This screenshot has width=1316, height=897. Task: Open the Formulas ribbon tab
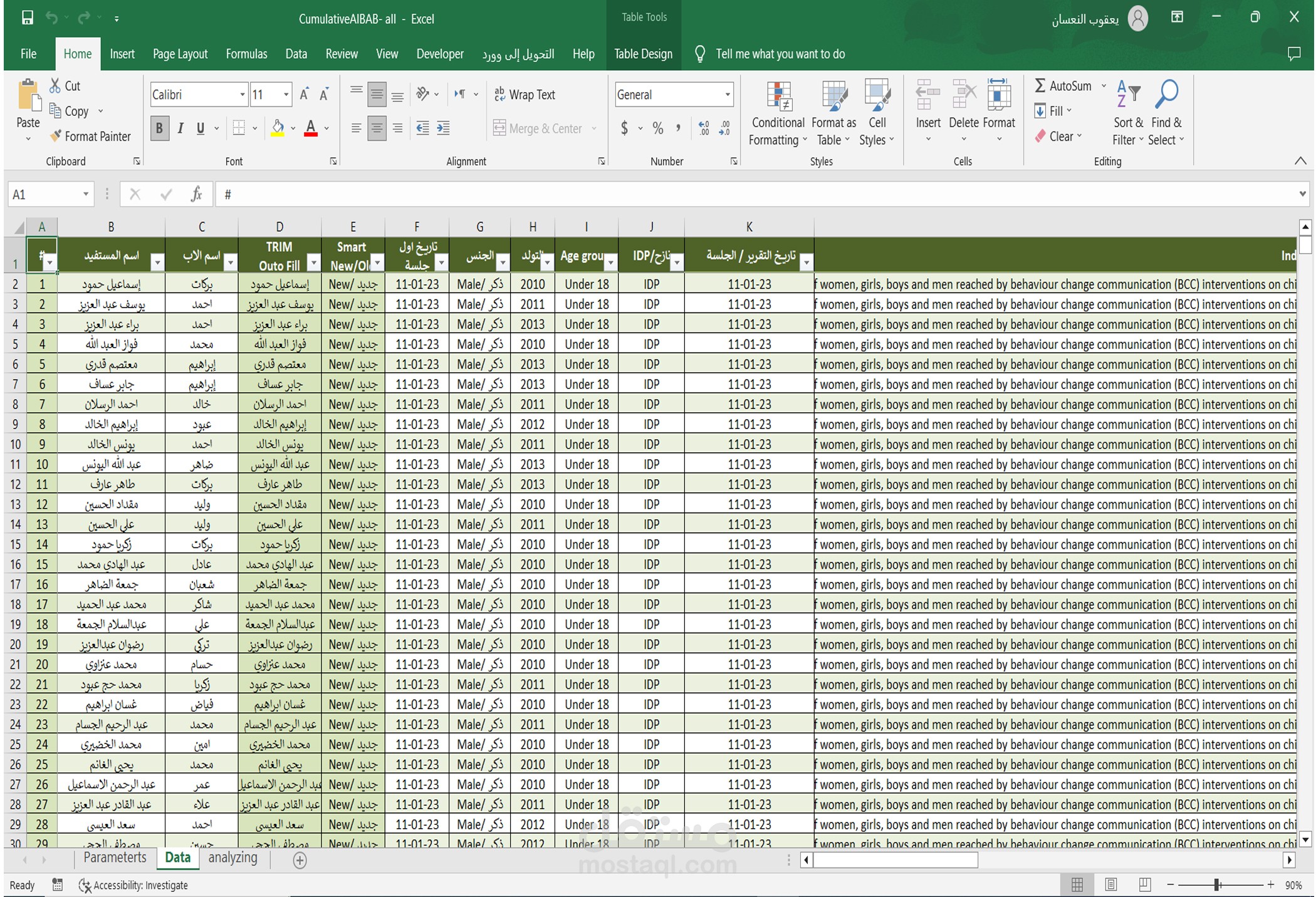point(246,54)
